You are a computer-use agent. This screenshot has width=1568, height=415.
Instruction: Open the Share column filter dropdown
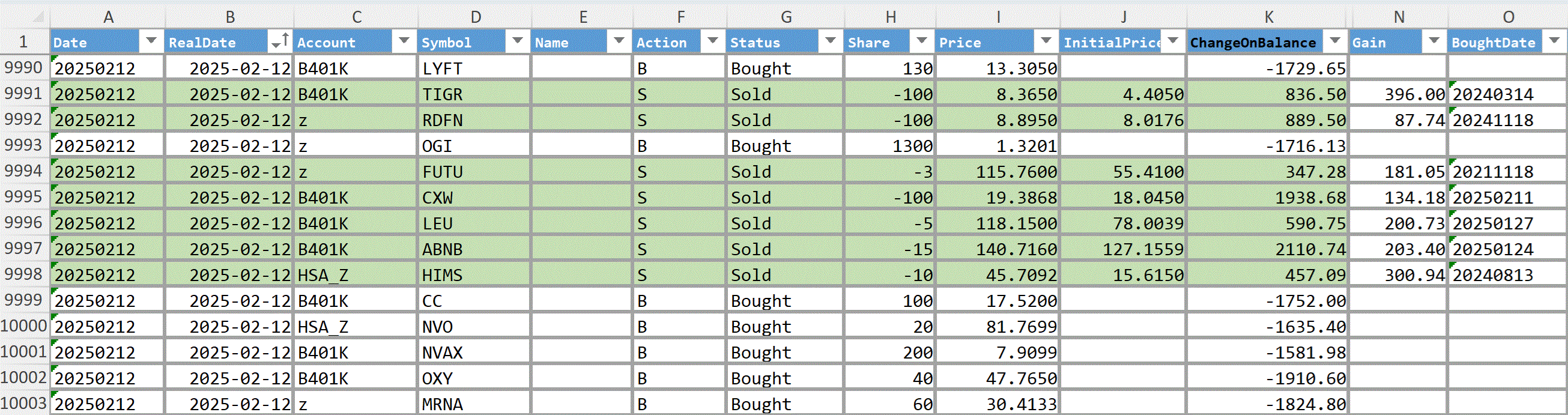click(922, 41)
